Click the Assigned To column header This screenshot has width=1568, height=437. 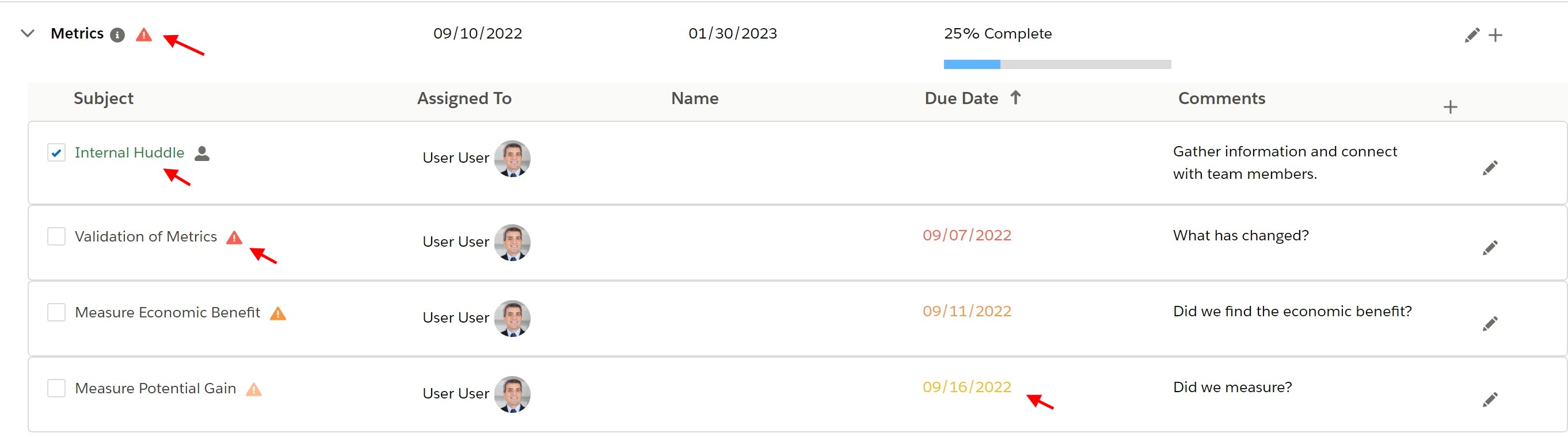click(x=464, y=98)
